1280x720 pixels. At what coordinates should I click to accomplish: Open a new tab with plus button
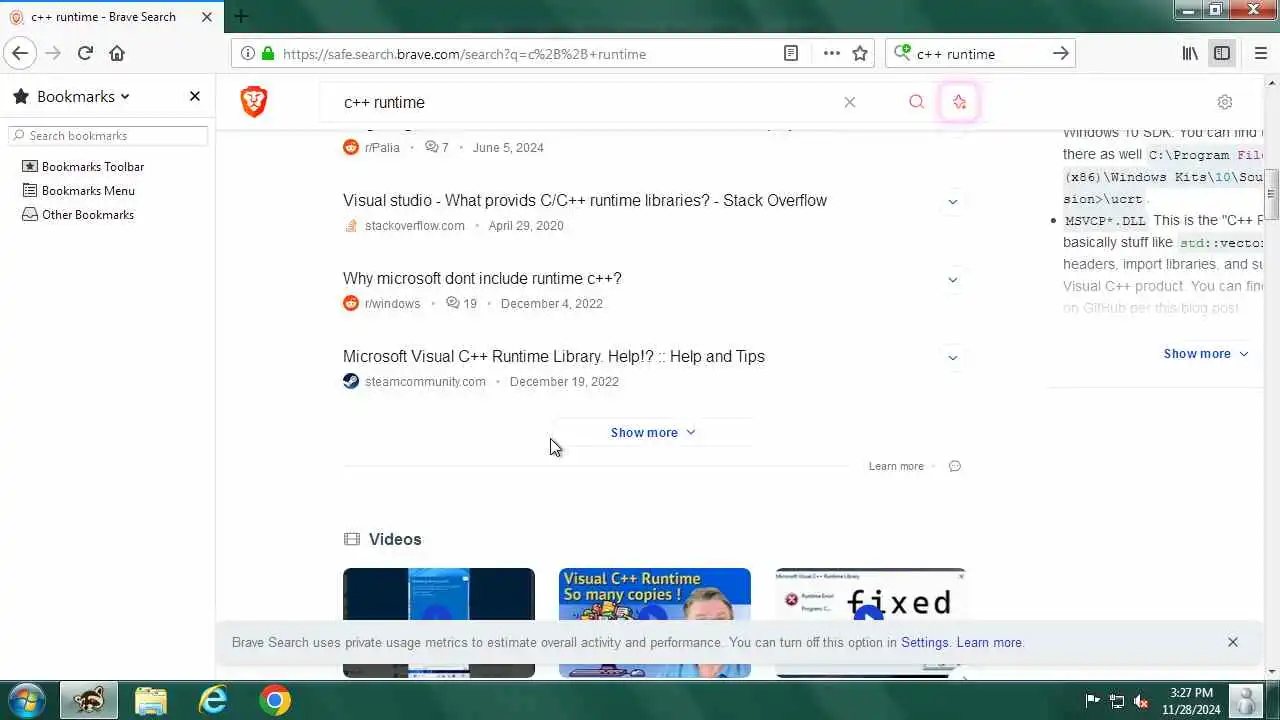[x=241, y=16]
